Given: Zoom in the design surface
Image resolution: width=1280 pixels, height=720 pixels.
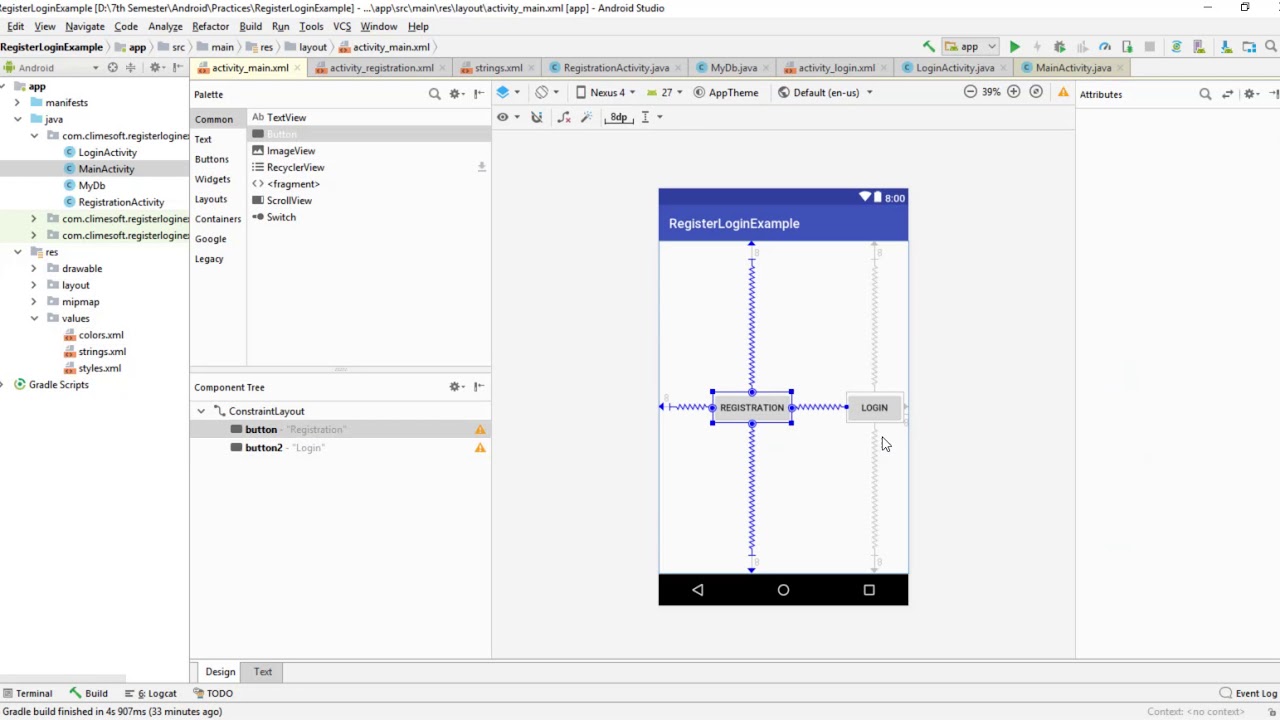Looking at the screenshot, I should [x=1013, y=92].
